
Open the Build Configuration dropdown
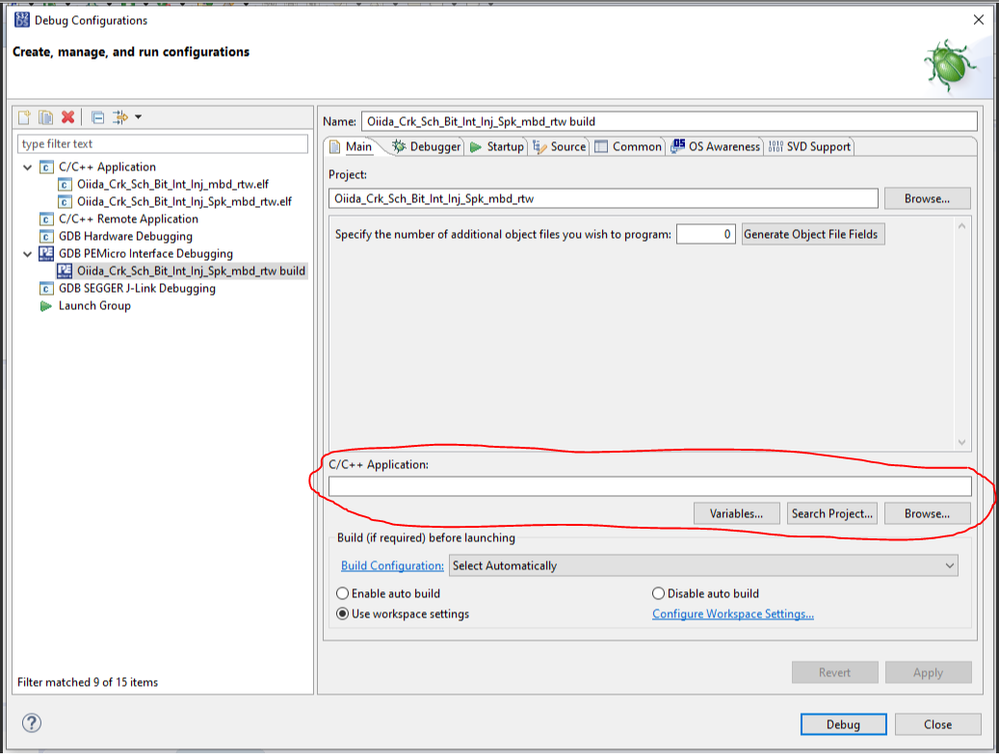pyautogui.click(x=703, y=566)
